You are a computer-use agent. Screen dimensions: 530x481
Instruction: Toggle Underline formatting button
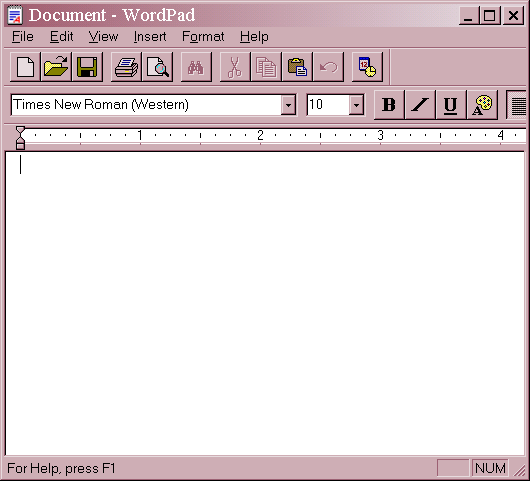[451, 105]
